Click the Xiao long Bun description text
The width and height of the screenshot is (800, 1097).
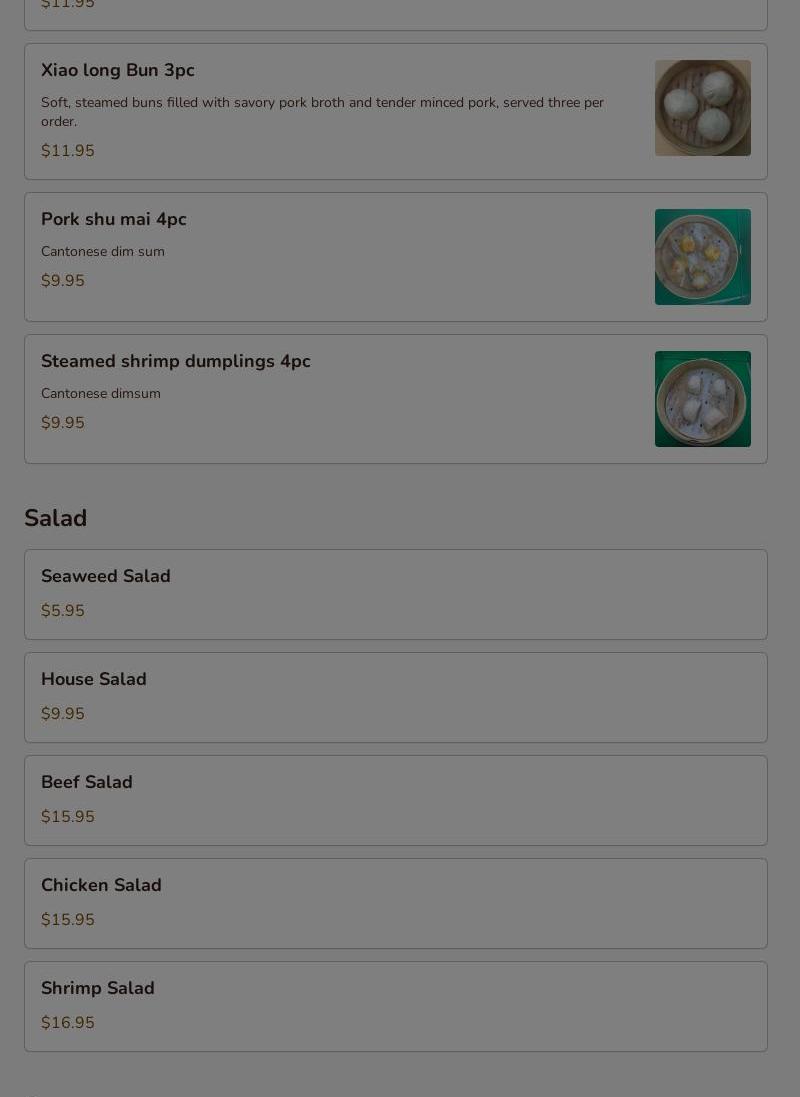click(x=322, y=112)
